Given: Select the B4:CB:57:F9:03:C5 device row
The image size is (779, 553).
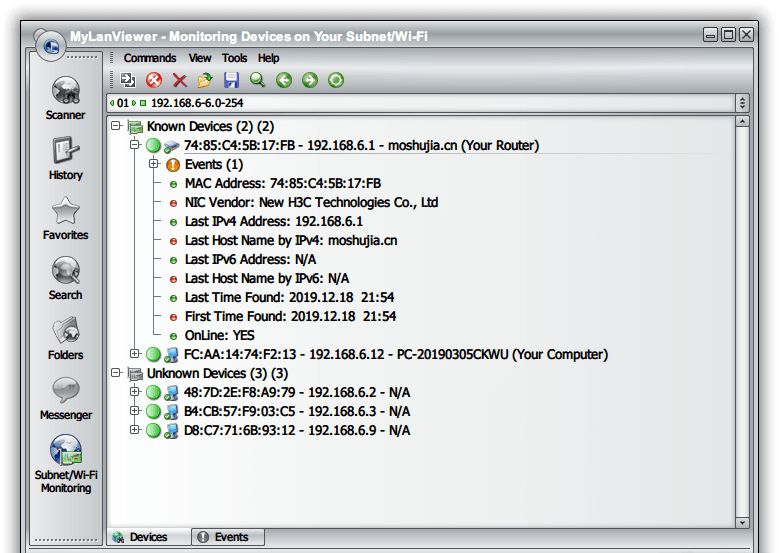Looking at the screenshot, I should pos(297,412).
